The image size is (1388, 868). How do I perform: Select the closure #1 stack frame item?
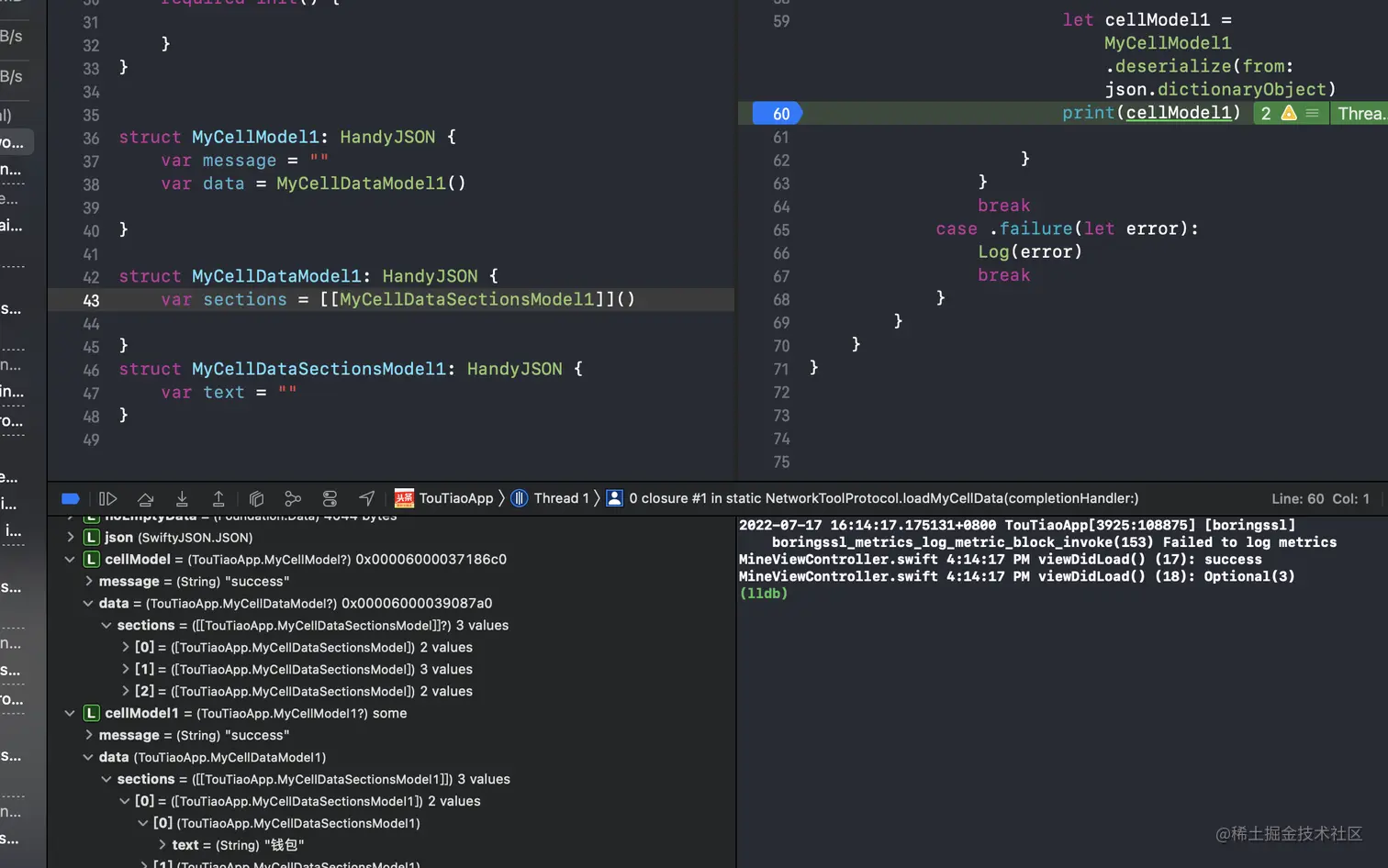pos(883,498)
